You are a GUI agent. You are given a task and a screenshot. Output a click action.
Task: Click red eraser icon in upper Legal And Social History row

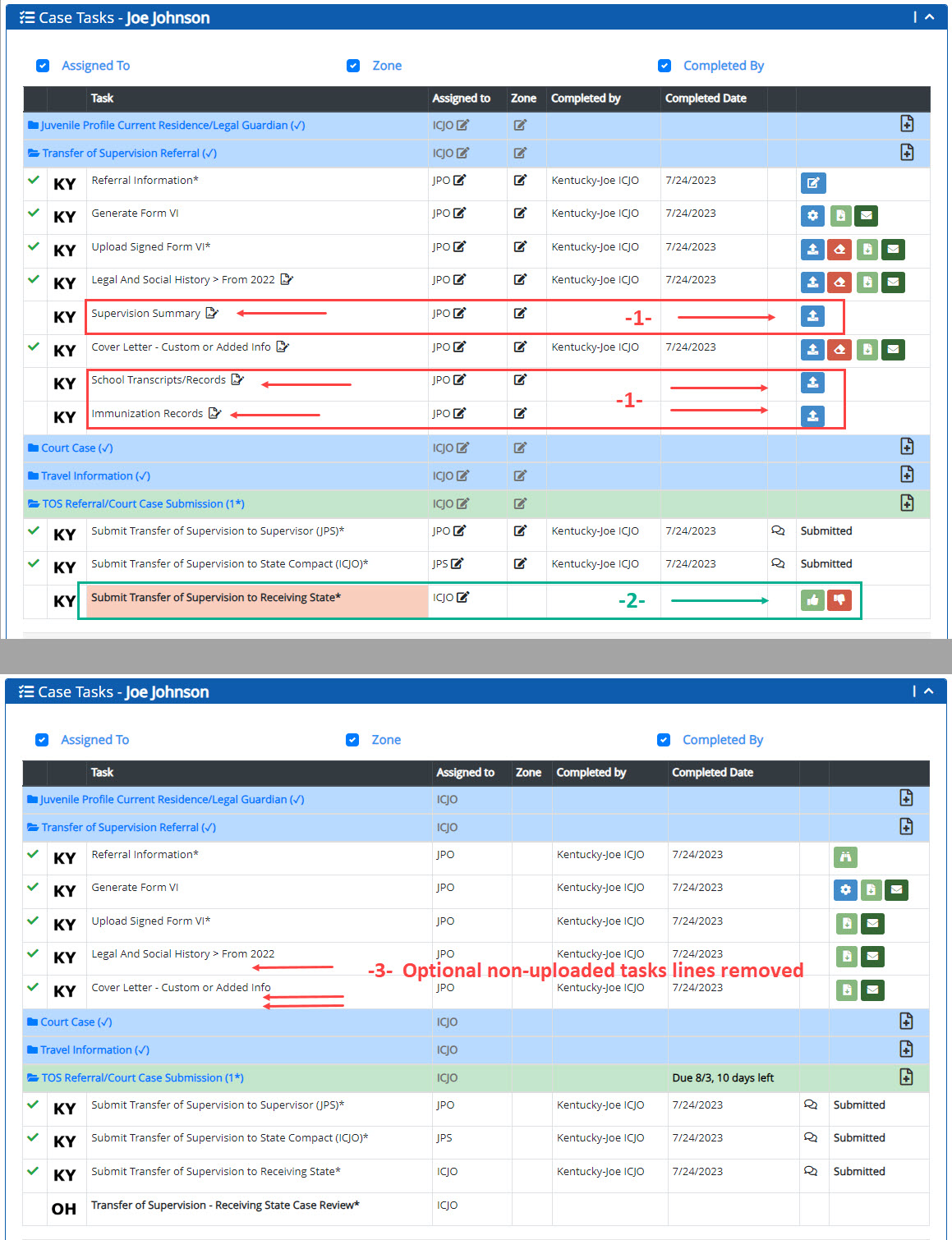[x=839, y=282]
